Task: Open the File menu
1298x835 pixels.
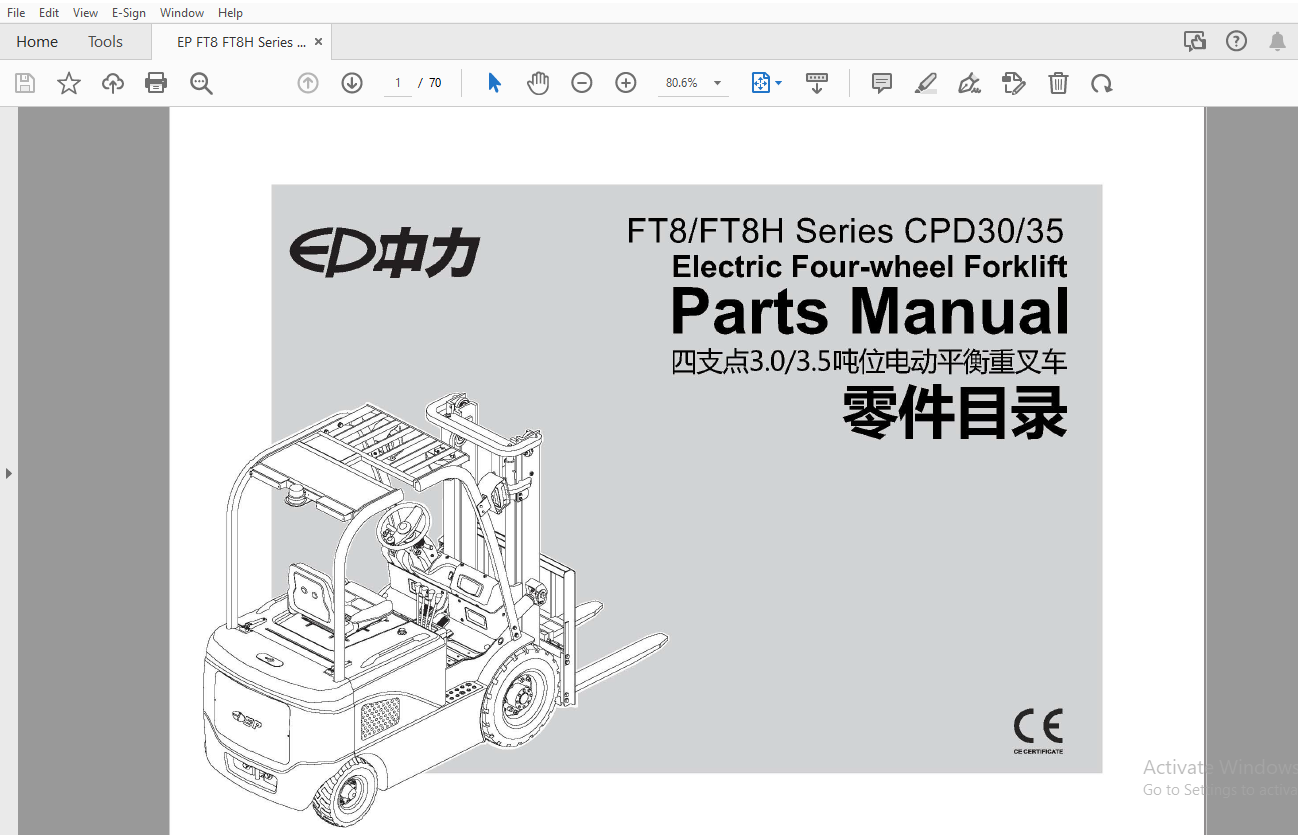Action: (x=16, y=13)
